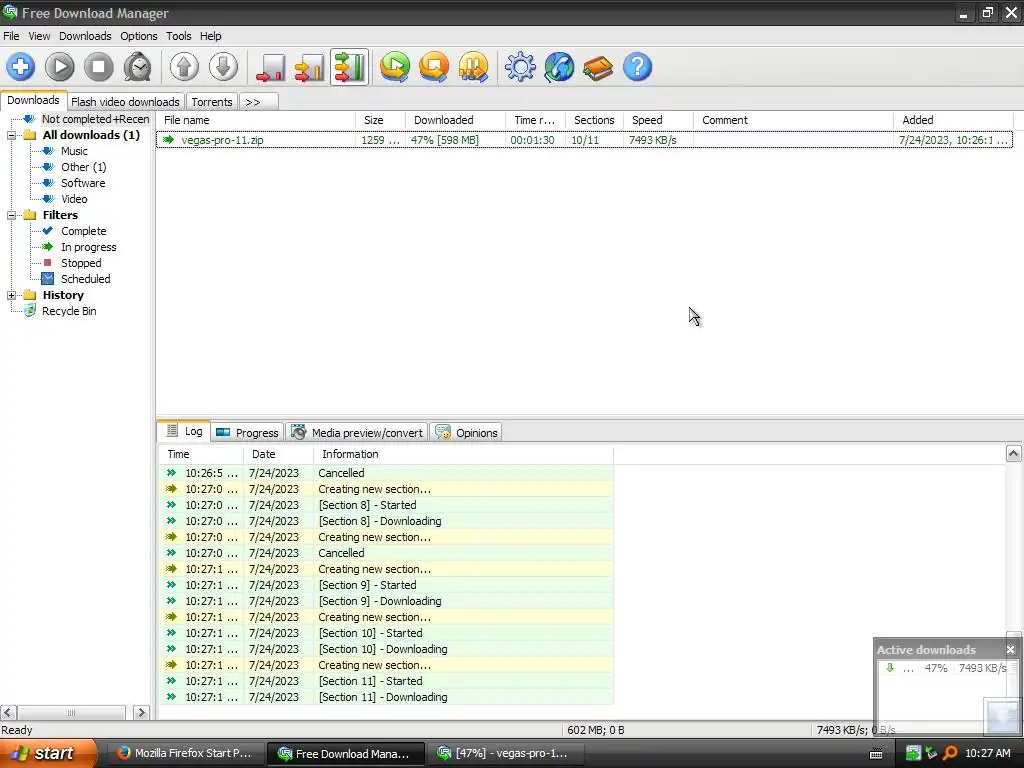The width and height of the screenshot is (1024, 768).
Task: Select the Other (1) category
Action: click(84, 167)
